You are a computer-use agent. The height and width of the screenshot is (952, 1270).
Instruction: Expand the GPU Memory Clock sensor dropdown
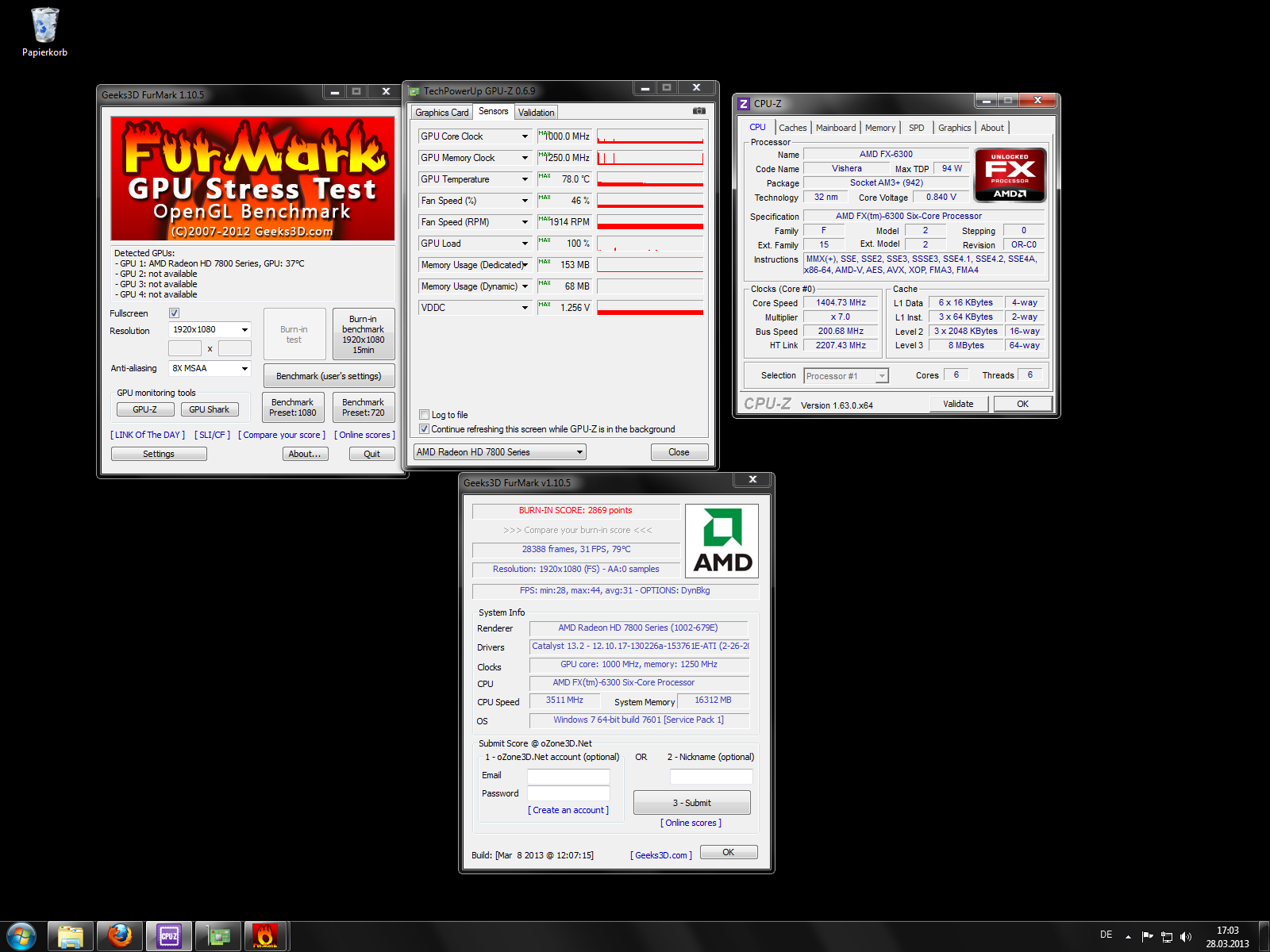tap(525, 158)
